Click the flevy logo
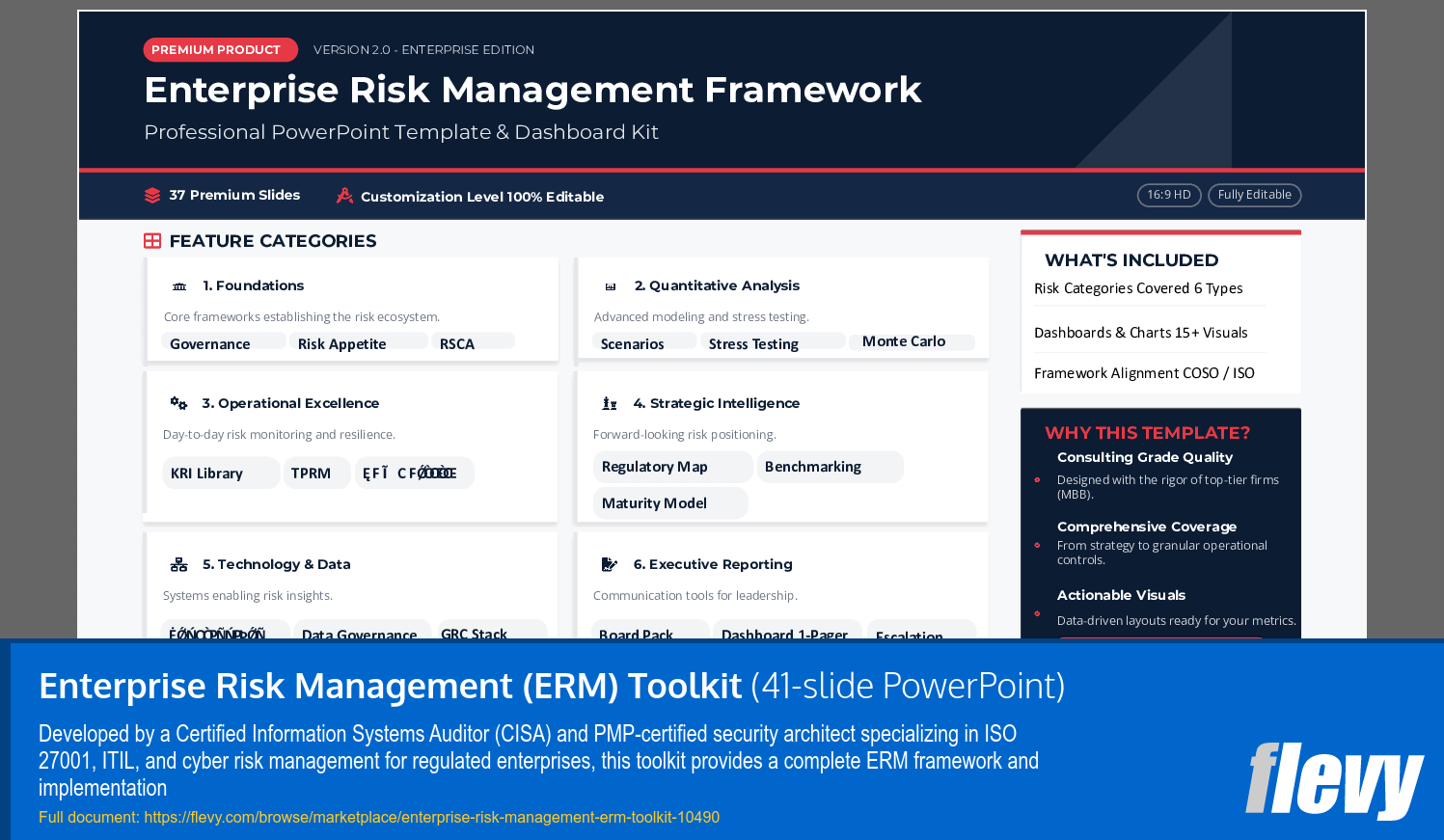The image size is (1444, 840). pos(1334,778)
